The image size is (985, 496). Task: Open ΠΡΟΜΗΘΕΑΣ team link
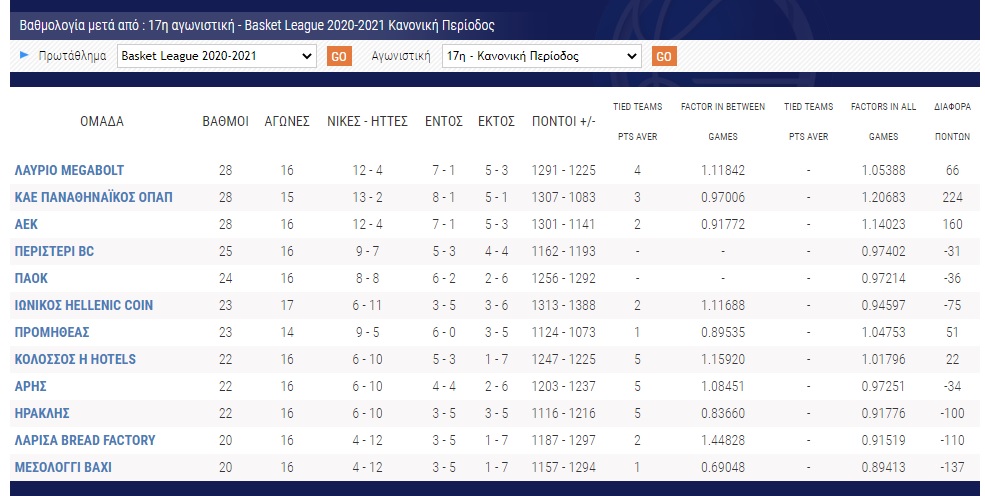click(52, 332)
